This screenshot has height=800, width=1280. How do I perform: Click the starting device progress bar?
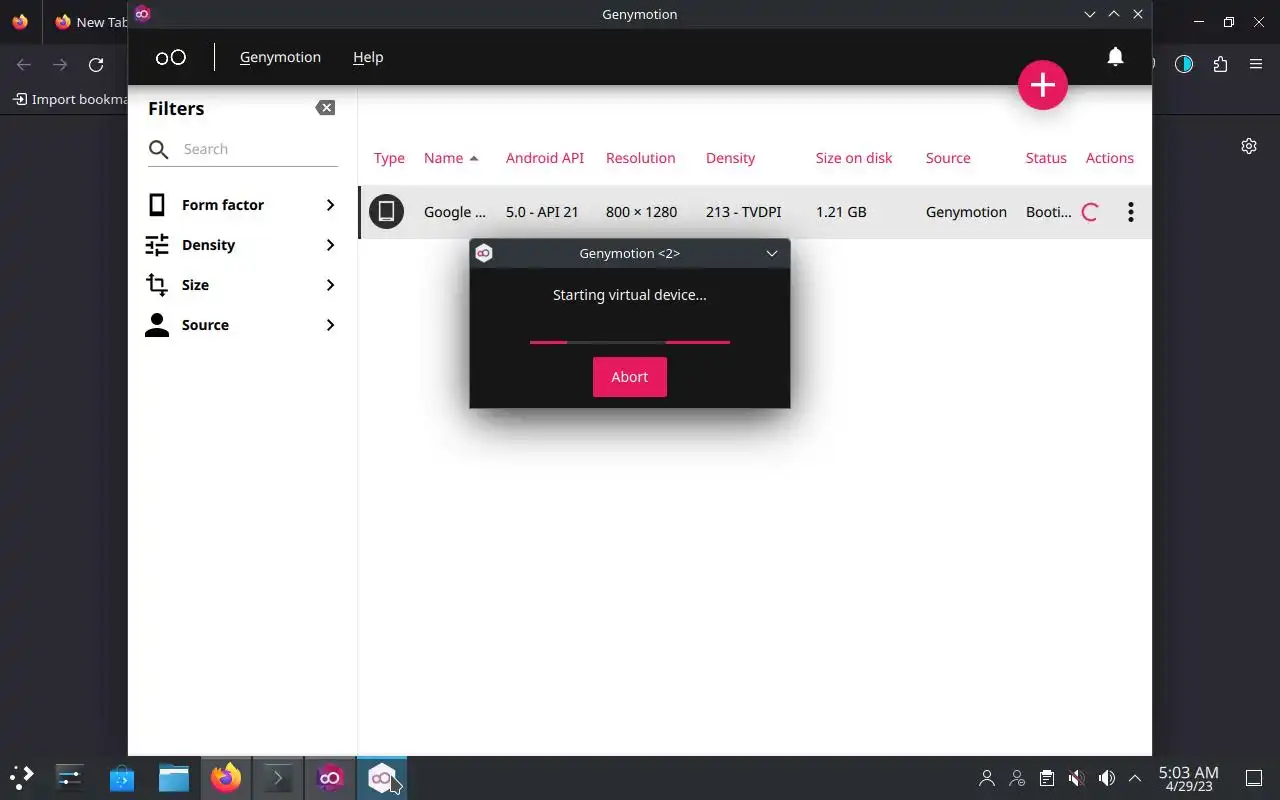[630, 342]
